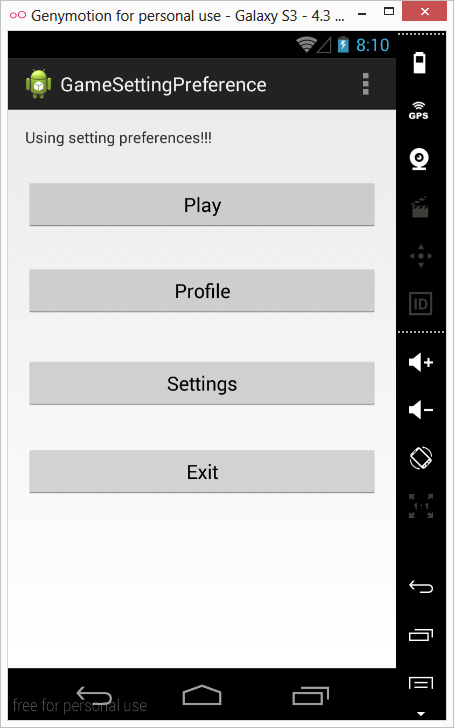454x728 pixels.
Task: Open the Settings button
Action: [202, 384]
